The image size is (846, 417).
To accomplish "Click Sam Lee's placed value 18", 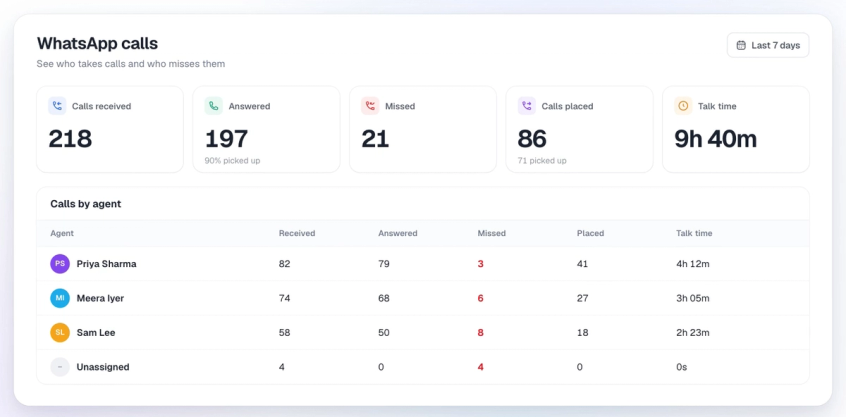I will [x=582, y=333].
